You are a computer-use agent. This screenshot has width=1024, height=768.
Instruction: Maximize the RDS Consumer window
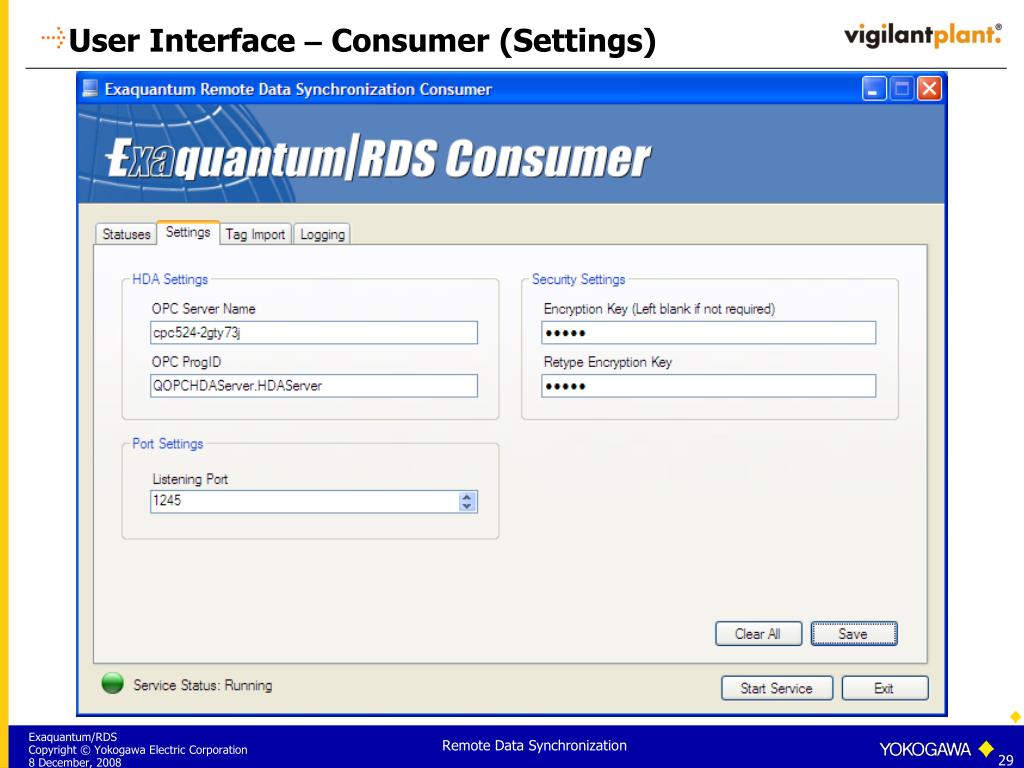point(902,88)
